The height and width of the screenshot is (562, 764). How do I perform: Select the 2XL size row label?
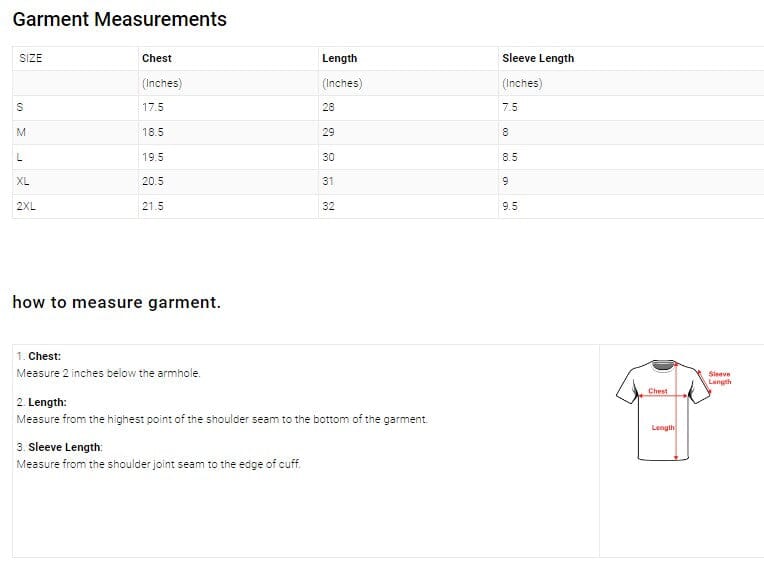point(26,206)
